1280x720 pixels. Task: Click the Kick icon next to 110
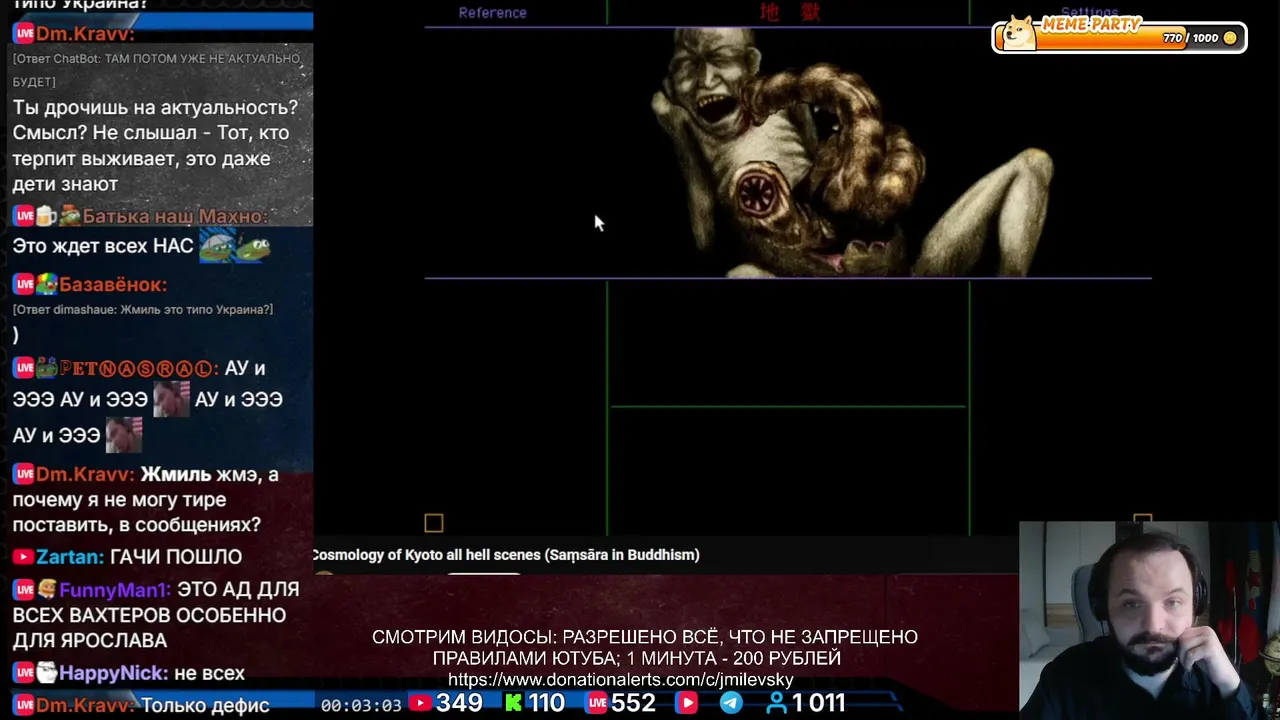pyautogui.click(x=513, y=704)
